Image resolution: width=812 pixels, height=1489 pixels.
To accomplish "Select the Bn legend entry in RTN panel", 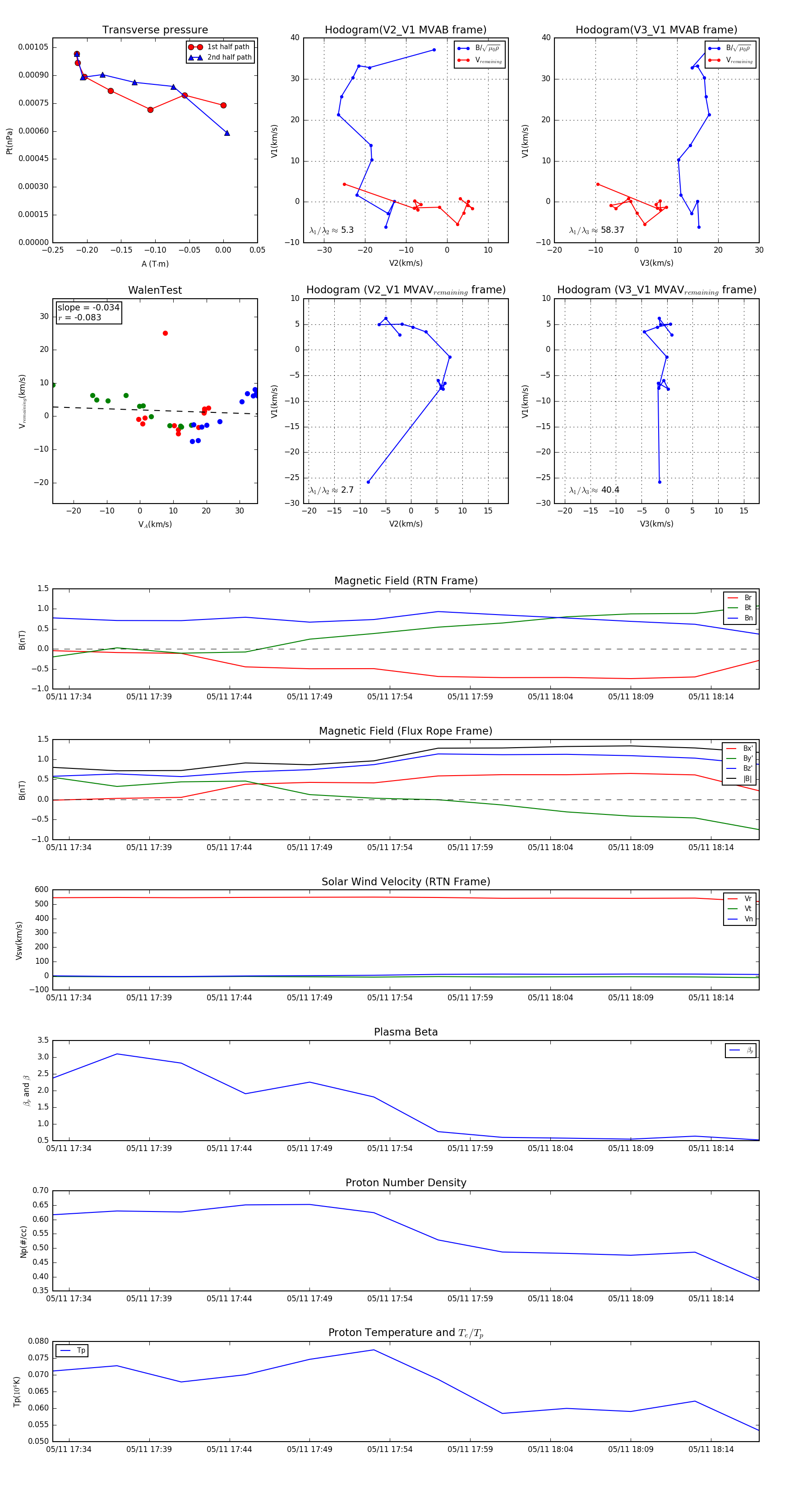I will coord(740,619).
